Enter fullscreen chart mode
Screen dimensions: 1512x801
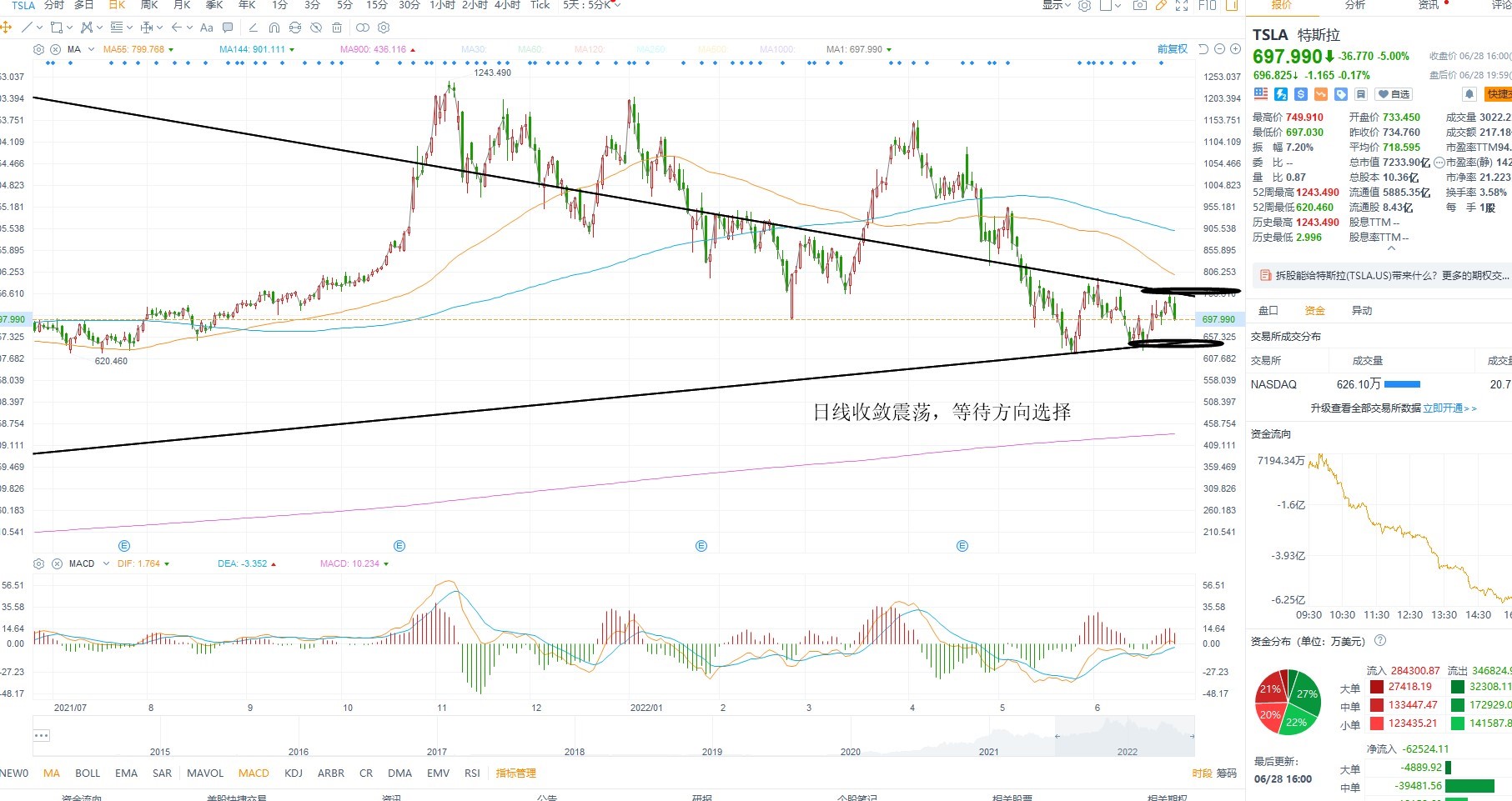(x=1182, y=5)
